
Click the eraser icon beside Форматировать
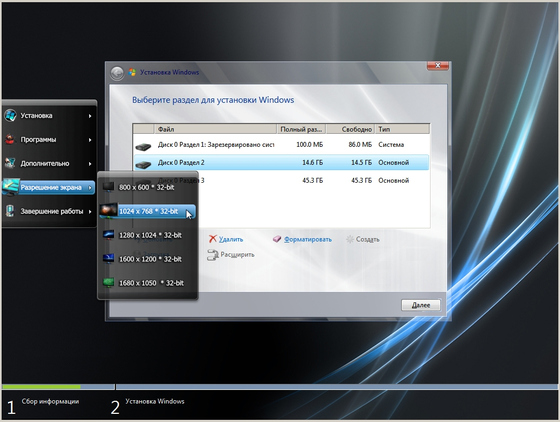(277, 239)
